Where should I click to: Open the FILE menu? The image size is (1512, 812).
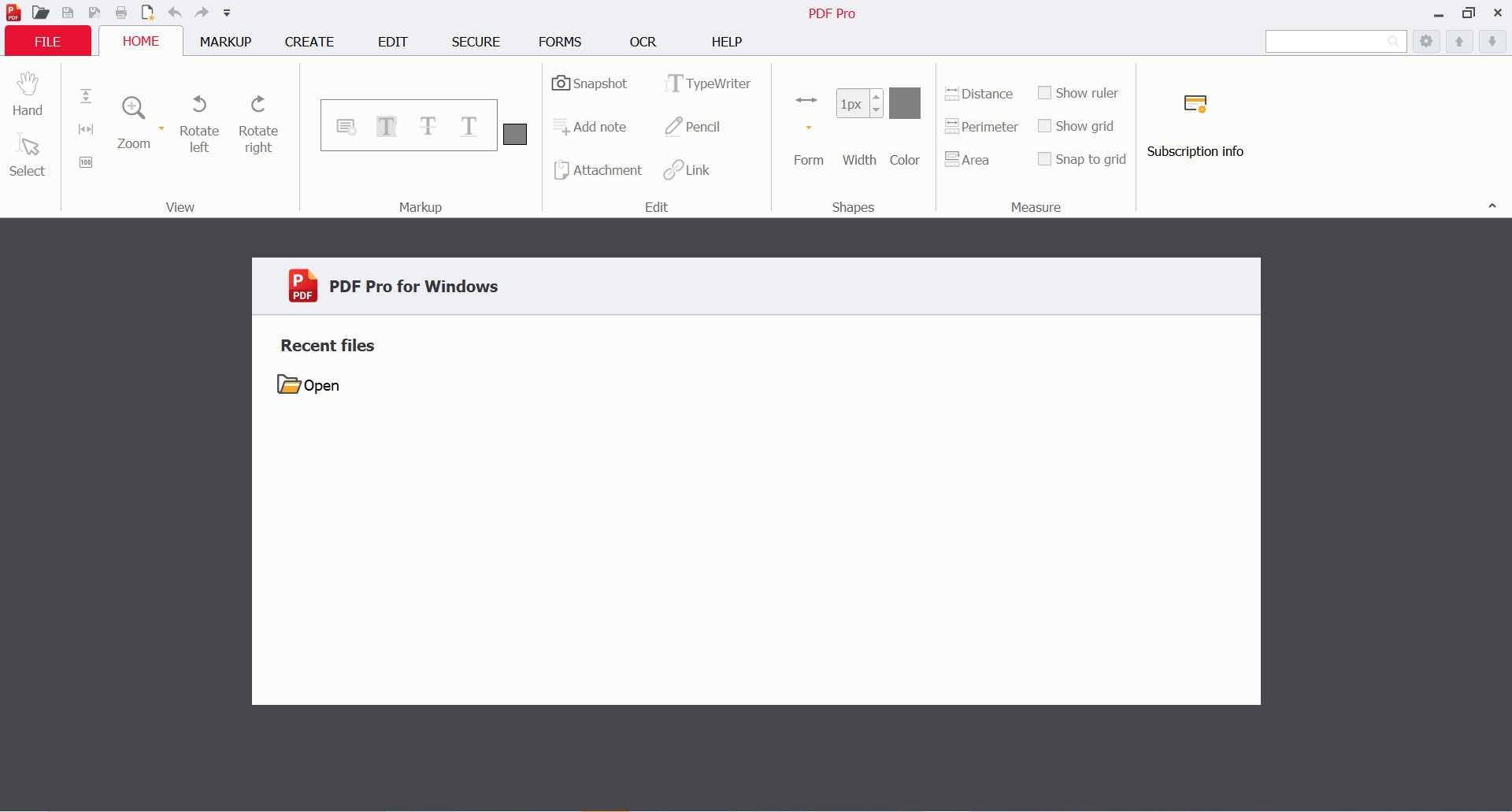(48, 41)
